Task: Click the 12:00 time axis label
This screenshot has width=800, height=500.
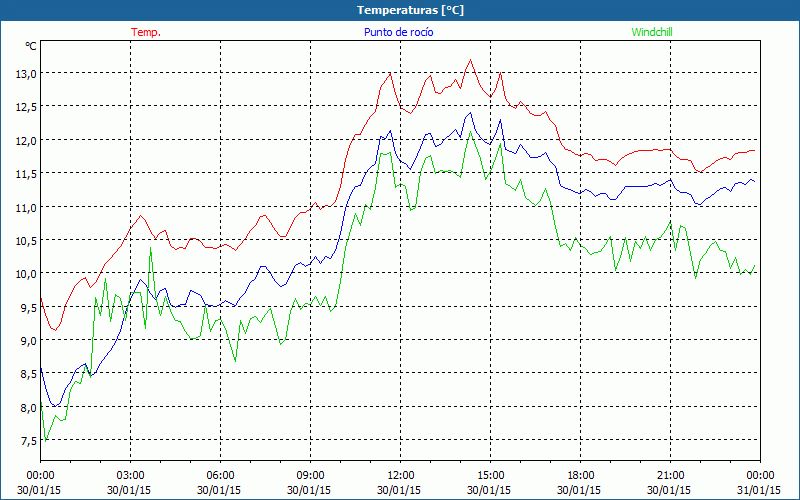Action: click(401, 476)
